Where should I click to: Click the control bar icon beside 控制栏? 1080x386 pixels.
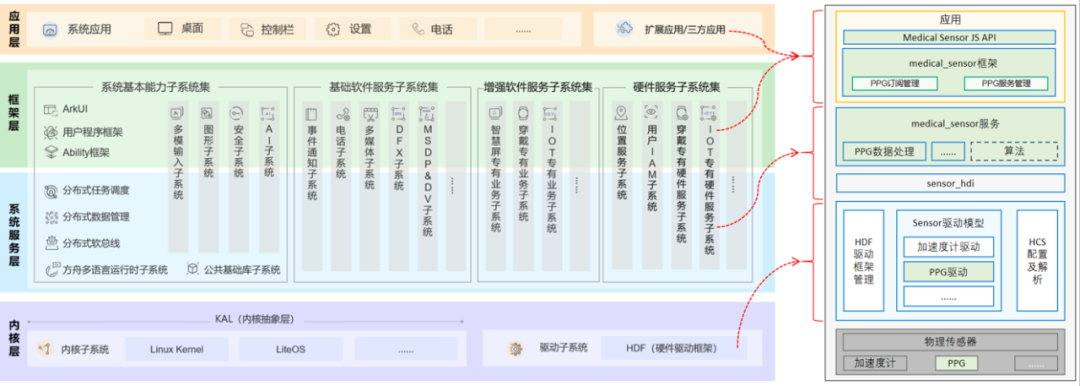(x=248, y=29)
